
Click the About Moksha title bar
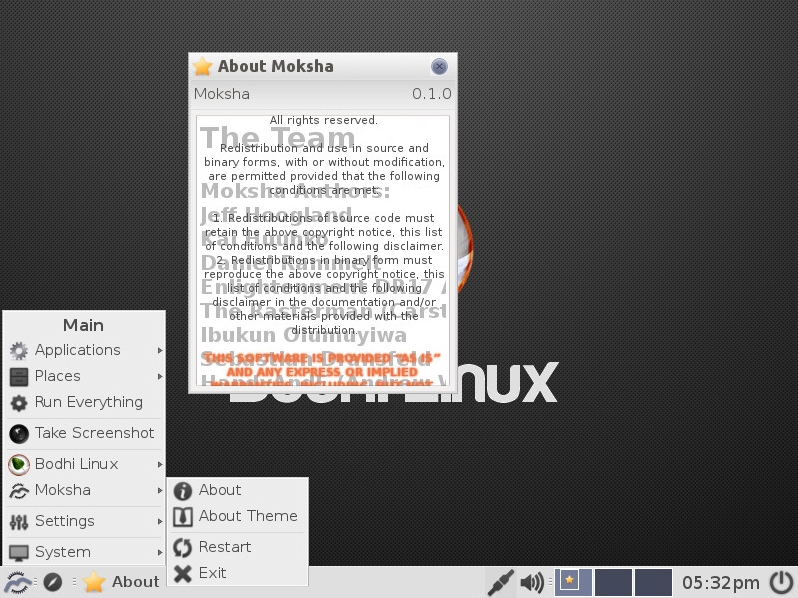[x=323, y=66]
